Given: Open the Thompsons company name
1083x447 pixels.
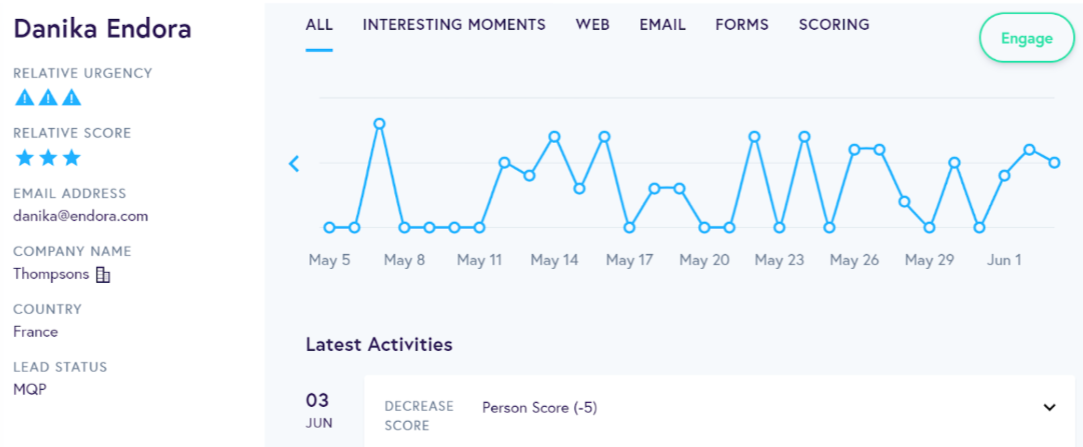Looking at the screenshot, I should click(51, 274).
